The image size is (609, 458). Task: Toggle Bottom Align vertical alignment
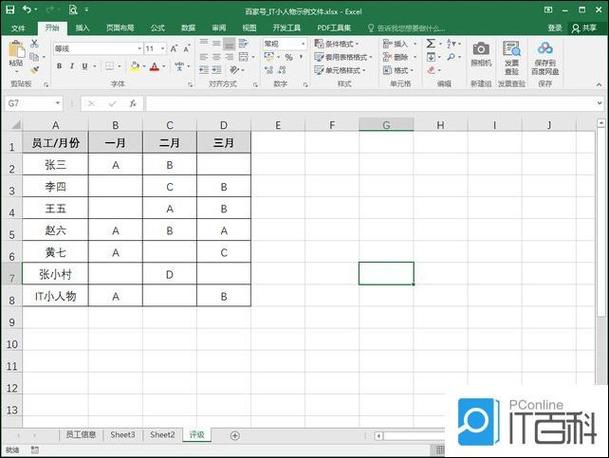[x=229, y=44]
